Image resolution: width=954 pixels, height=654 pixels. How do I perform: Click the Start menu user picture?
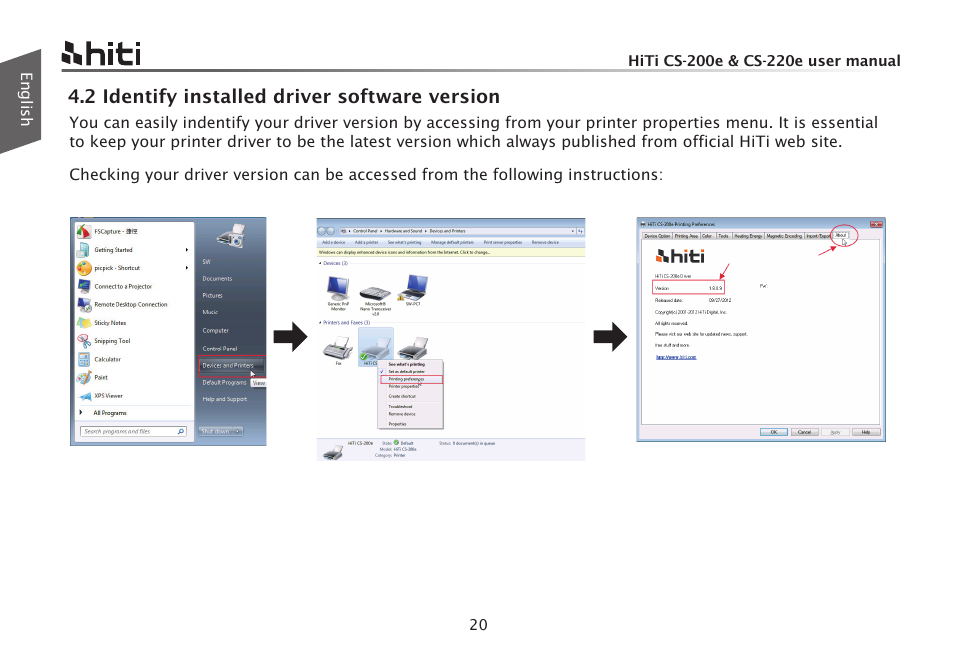231,235
